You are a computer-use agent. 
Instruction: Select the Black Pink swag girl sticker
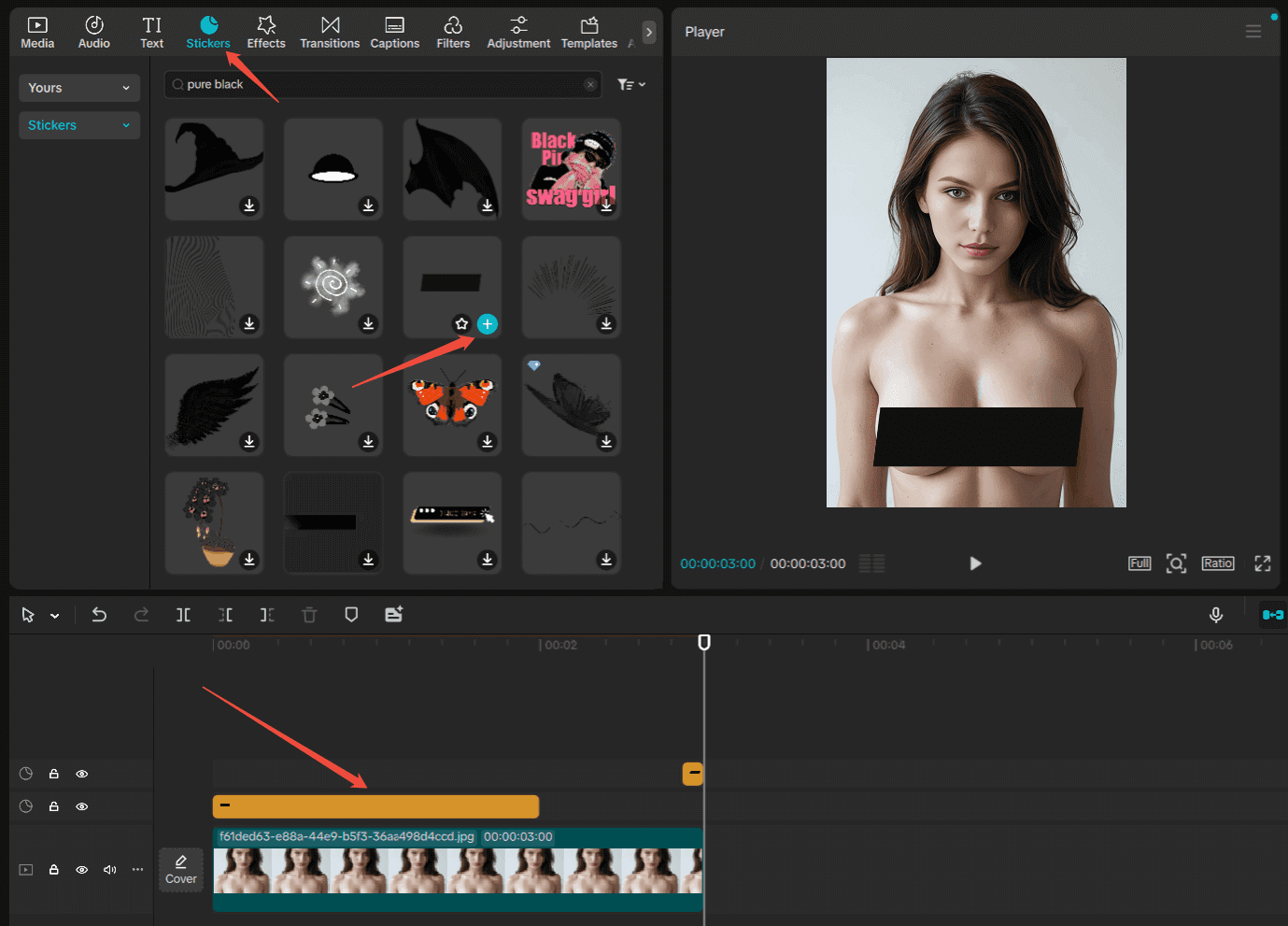571,169
